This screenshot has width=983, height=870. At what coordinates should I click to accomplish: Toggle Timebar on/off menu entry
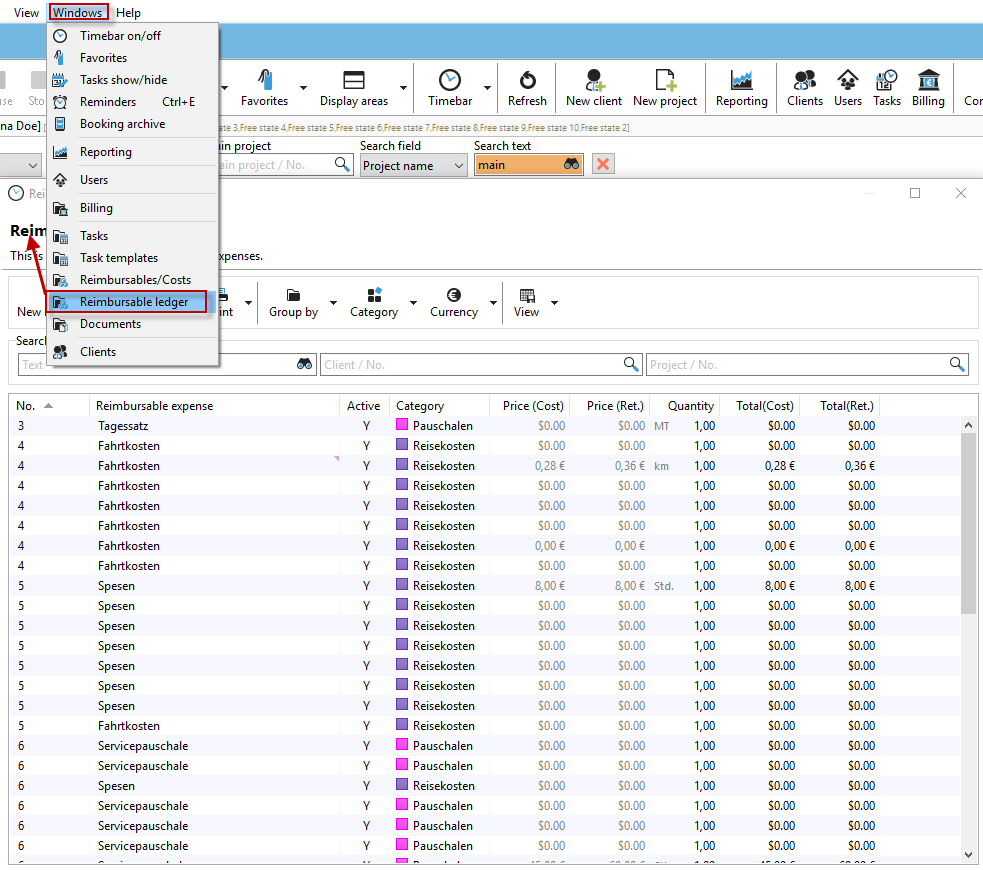120,36
